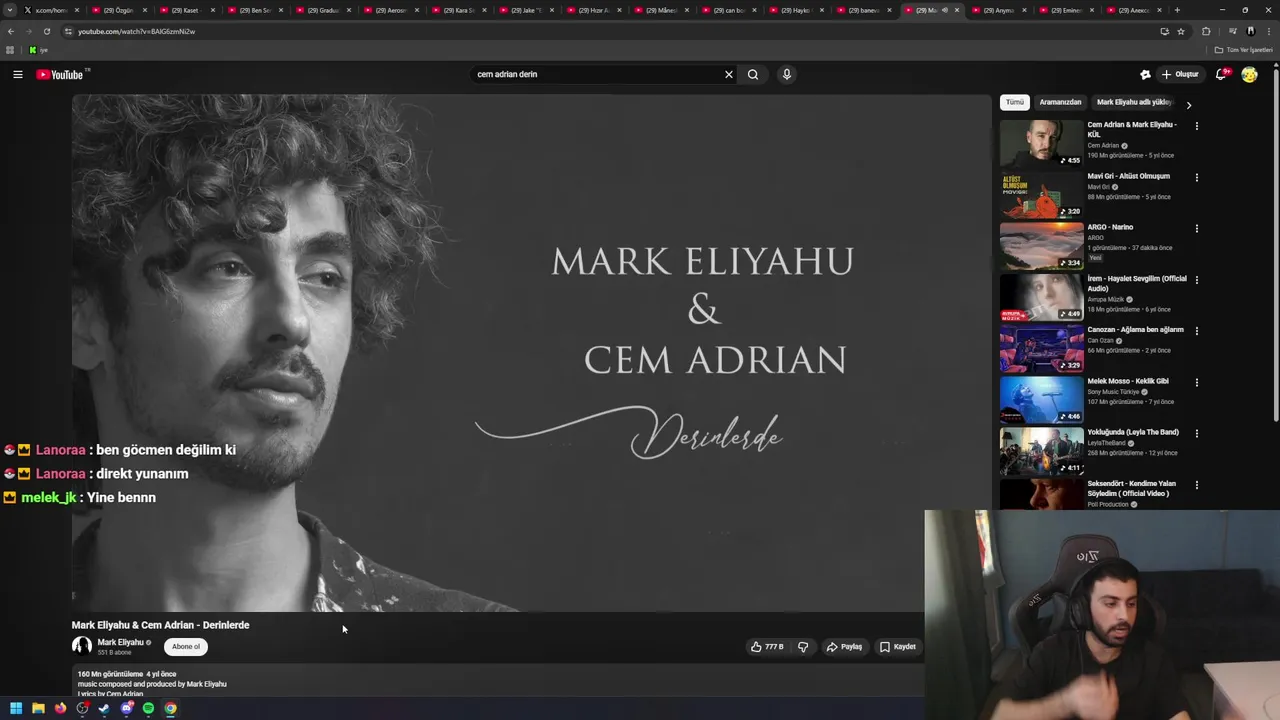
Task: Open the browser extensions puzzle icon
Action: tap(1205, 31)
